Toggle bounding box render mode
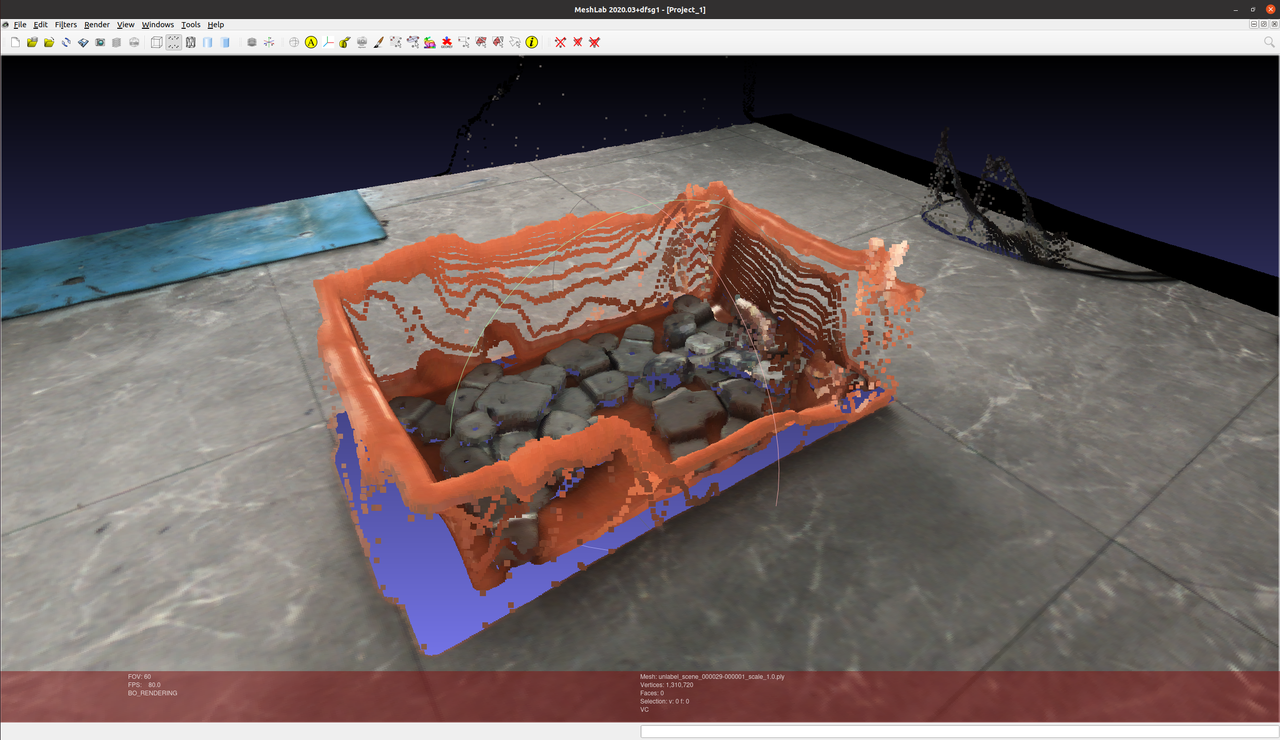Viewport: 1280px width, 740px height. click(x=156, y=42)
